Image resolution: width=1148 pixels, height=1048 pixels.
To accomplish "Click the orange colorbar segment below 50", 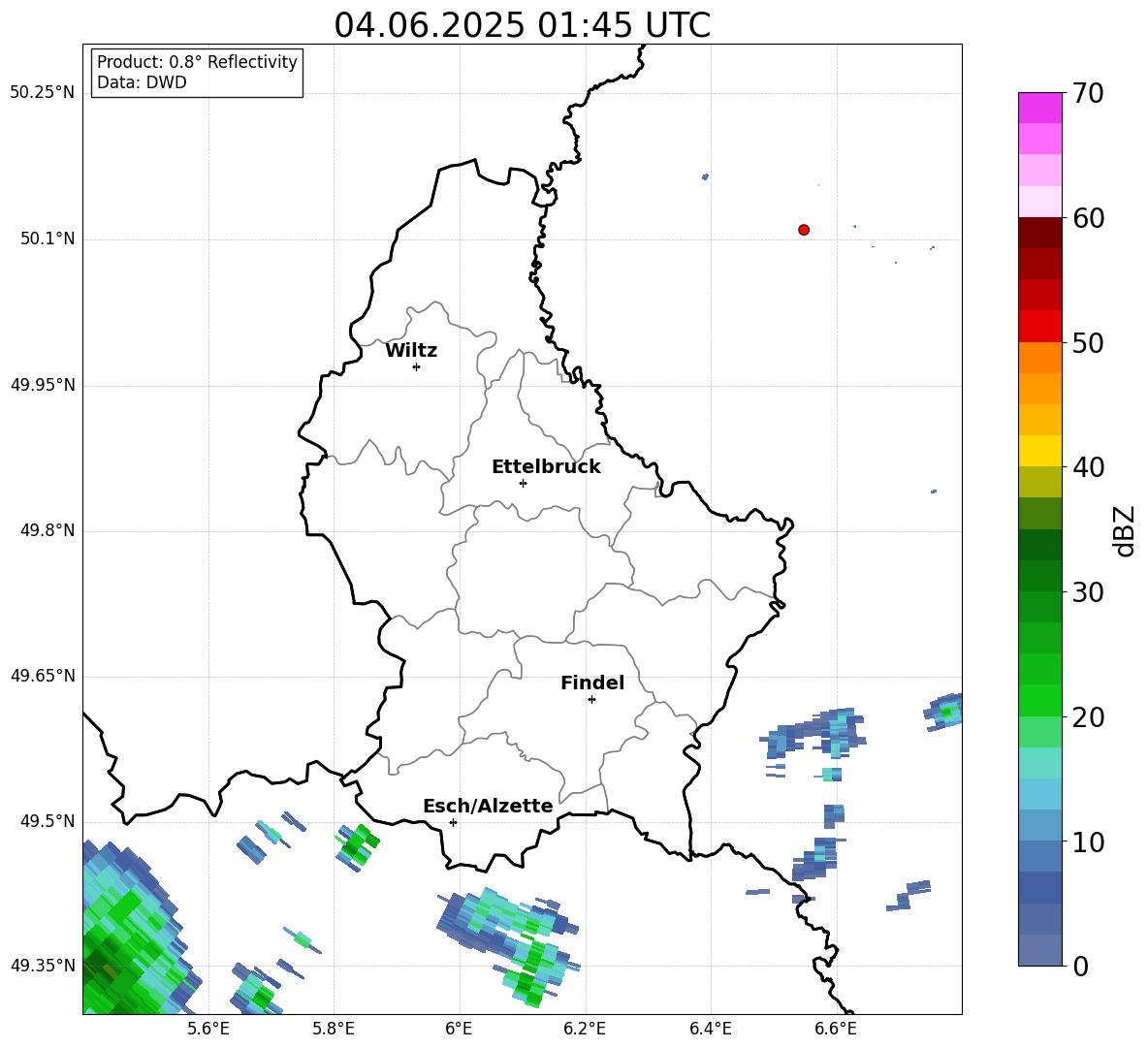I will point(1039,358).
